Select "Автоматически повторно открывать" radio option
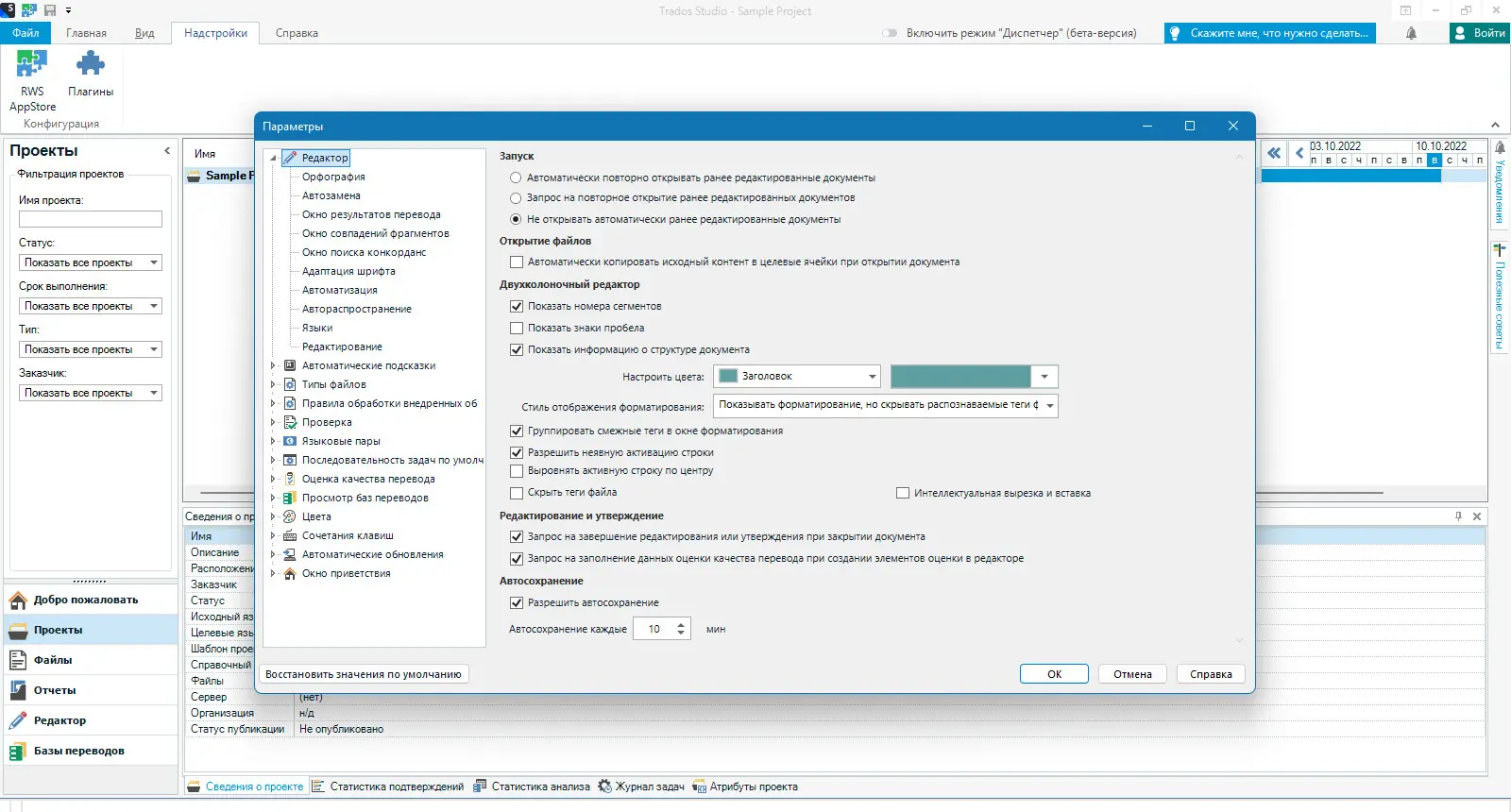The width and height of the screenshot is (1511, 812). (516, 178)
